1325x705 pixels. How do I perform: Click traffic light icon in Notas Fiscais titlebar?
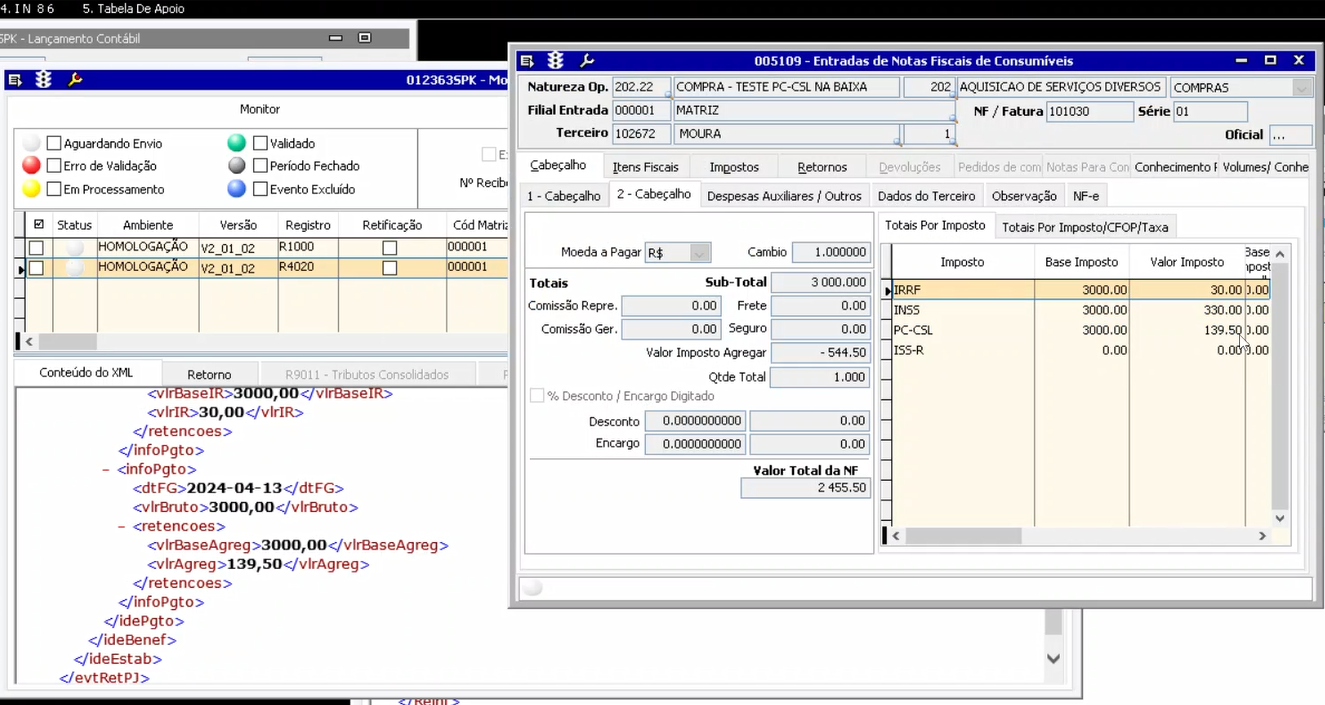pos(556,61)
